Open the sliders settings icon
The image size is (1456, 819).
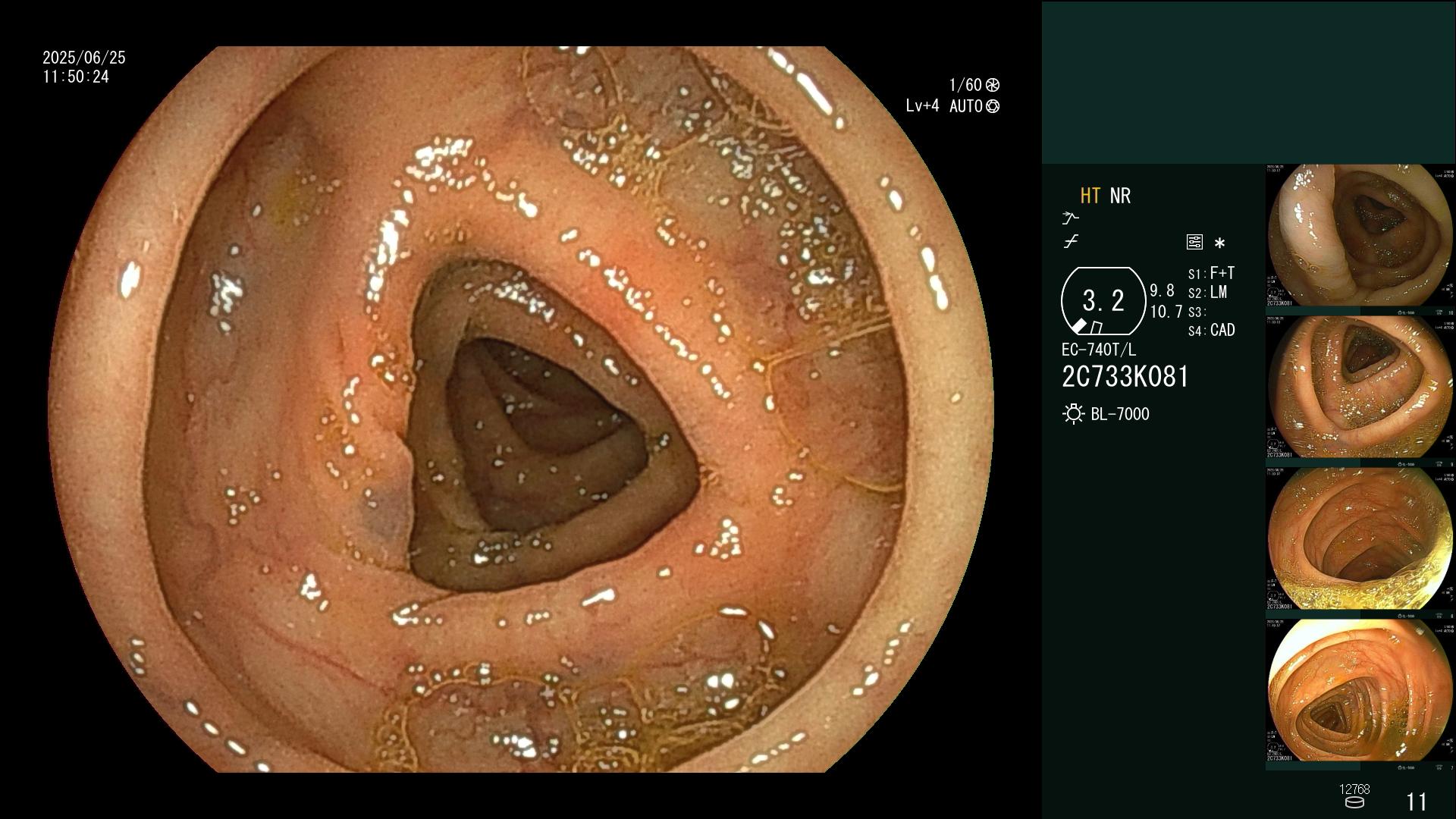click(1194, 243)
